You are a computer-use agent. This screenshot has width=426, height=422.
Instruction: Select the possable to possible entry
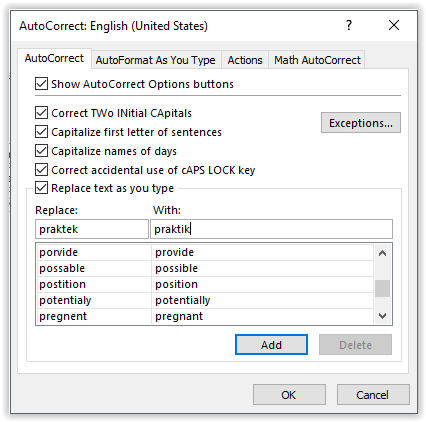204,268
